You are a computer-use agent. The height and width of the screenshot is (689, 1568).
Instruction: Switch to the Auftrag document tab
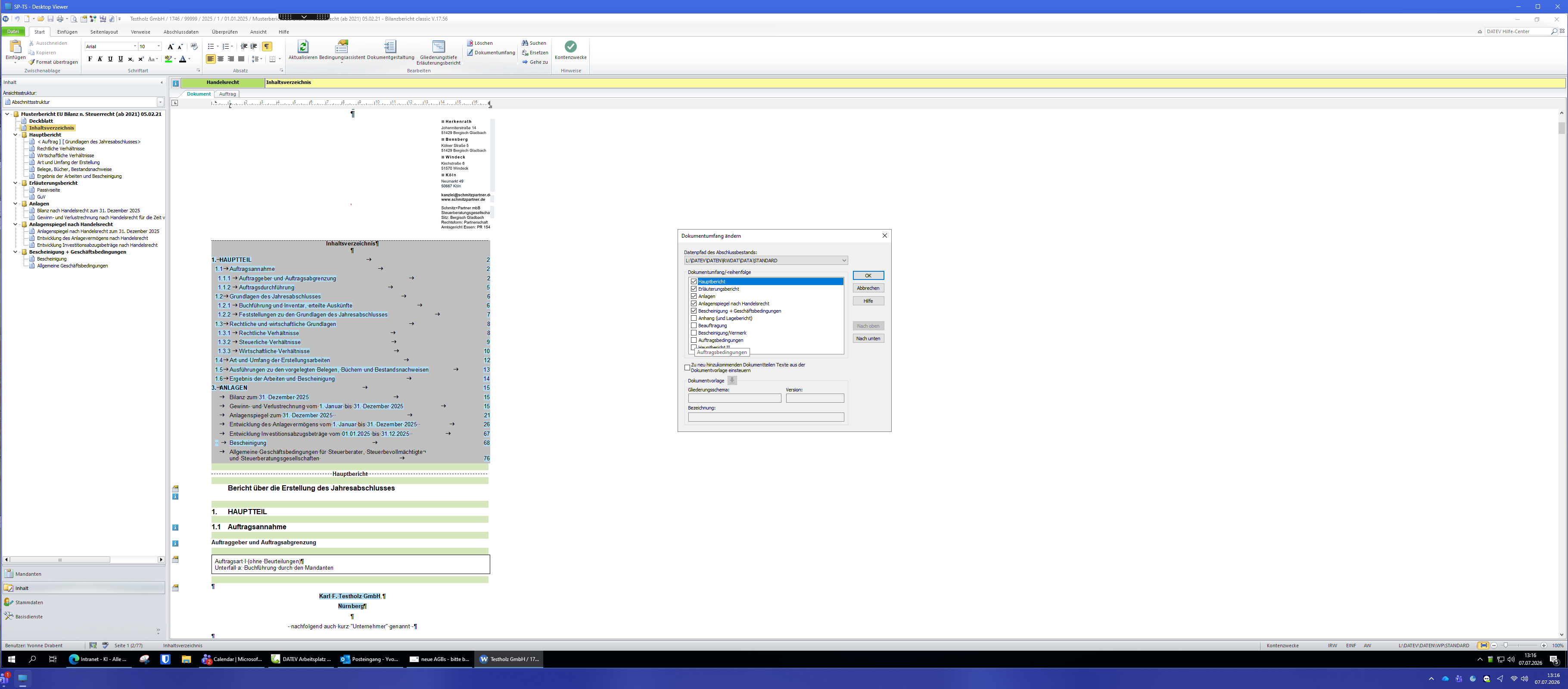pyautogui.click(x=227, y=94)
